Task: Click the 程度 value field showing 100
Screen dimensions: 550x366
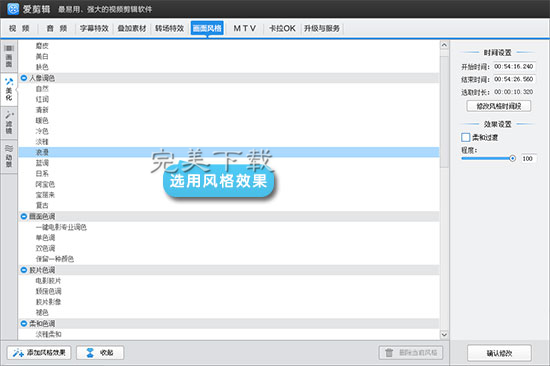Action: tap(528, 159)
